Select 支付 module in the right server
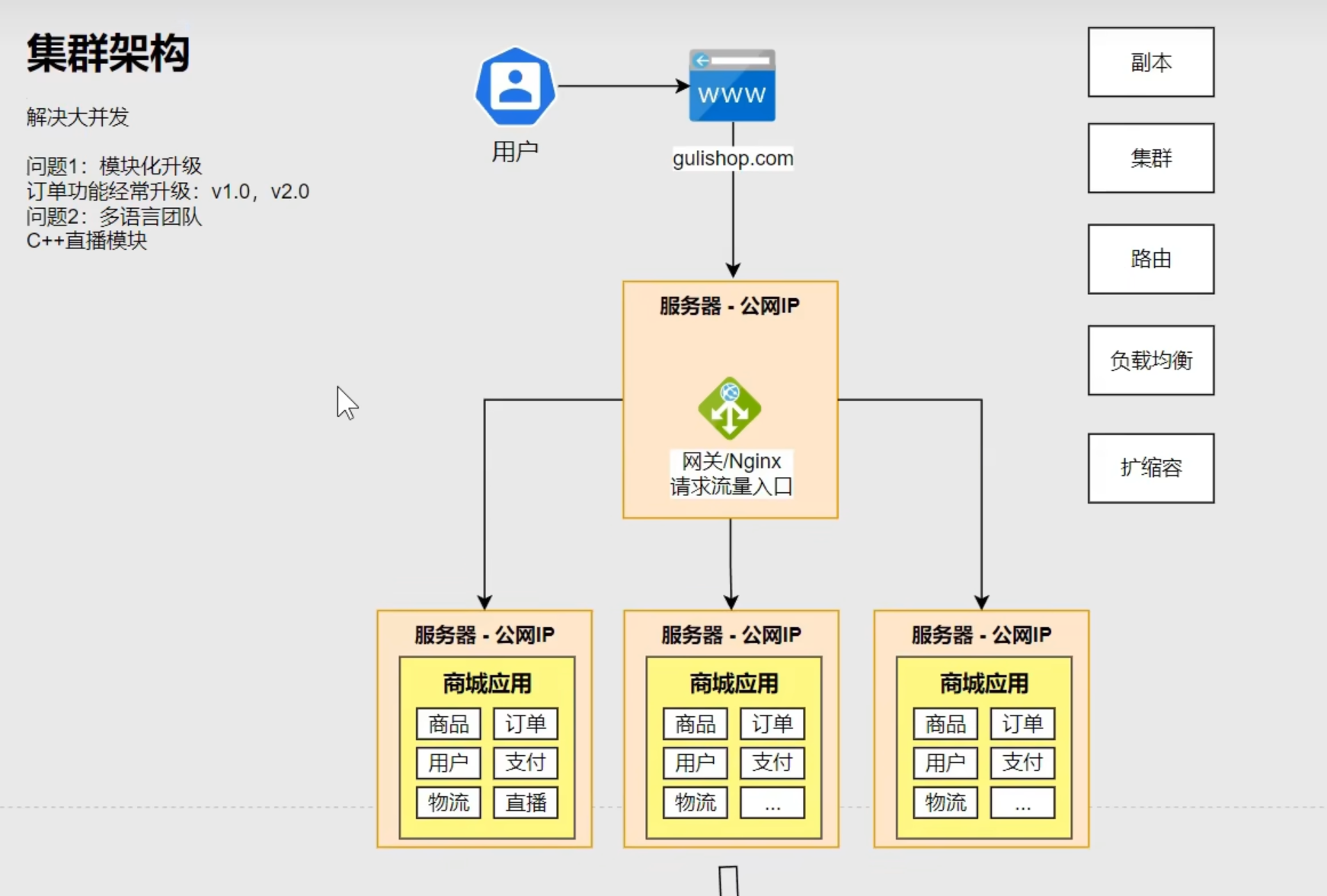 [x=1022, y=763]
